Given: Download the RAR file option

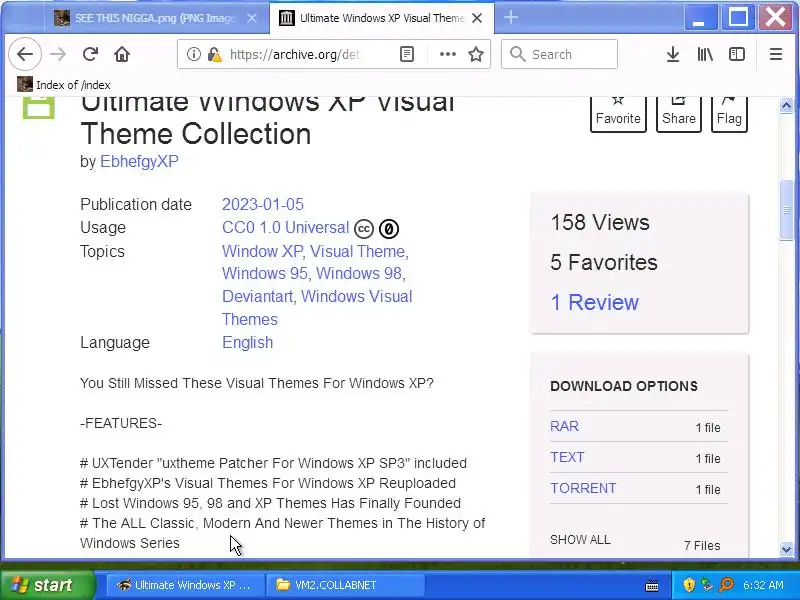Looking at the screenshot, I should [564, 426].
